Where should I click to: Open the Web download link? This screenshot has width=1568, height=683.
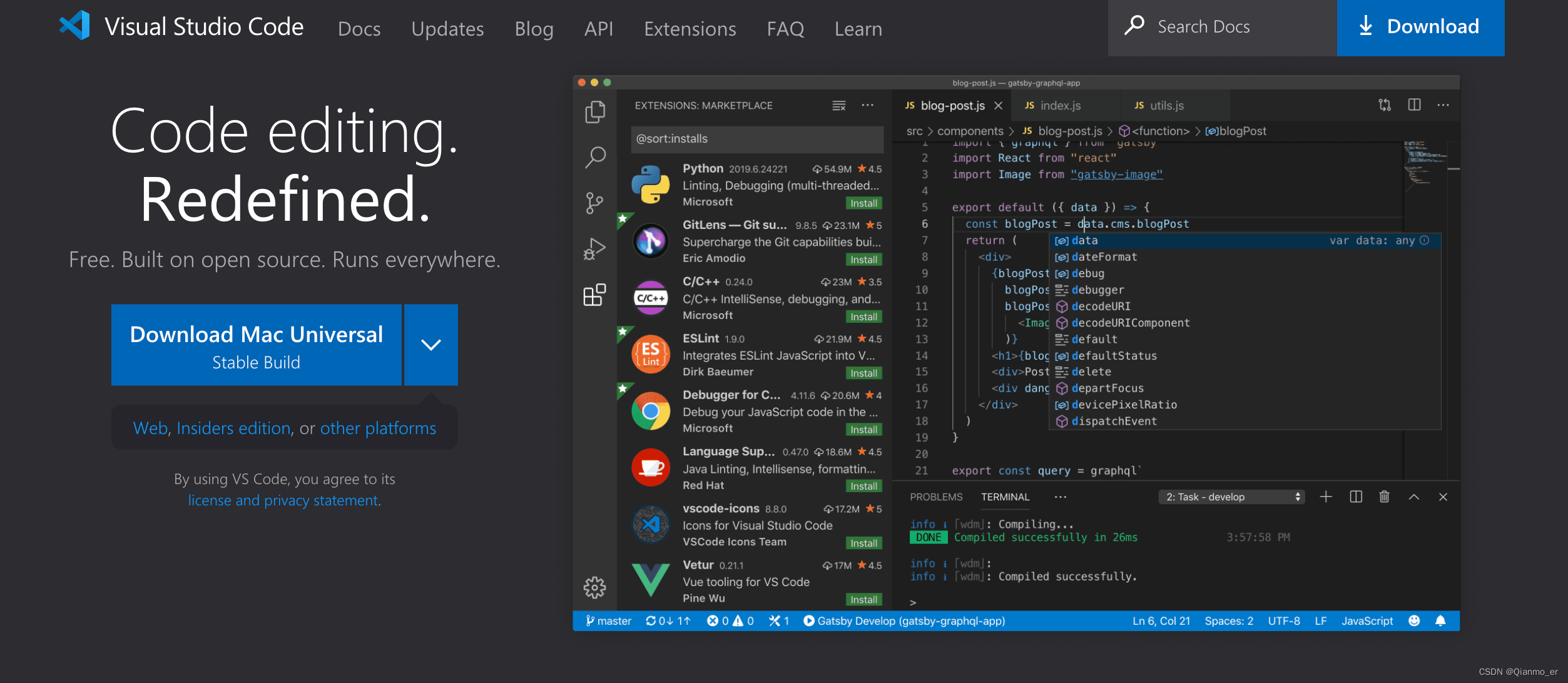click(150, 428)
